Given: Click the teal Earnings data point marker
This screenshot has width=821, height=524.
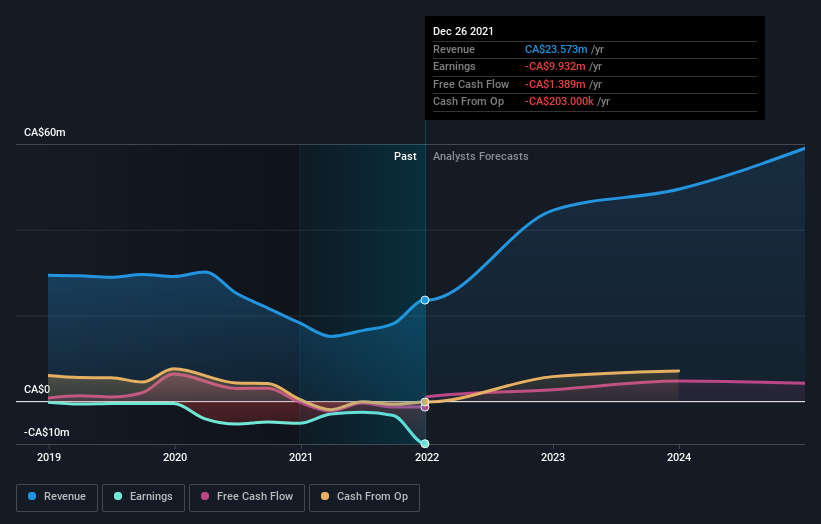Looking at the screenshot, I should 425,443.
